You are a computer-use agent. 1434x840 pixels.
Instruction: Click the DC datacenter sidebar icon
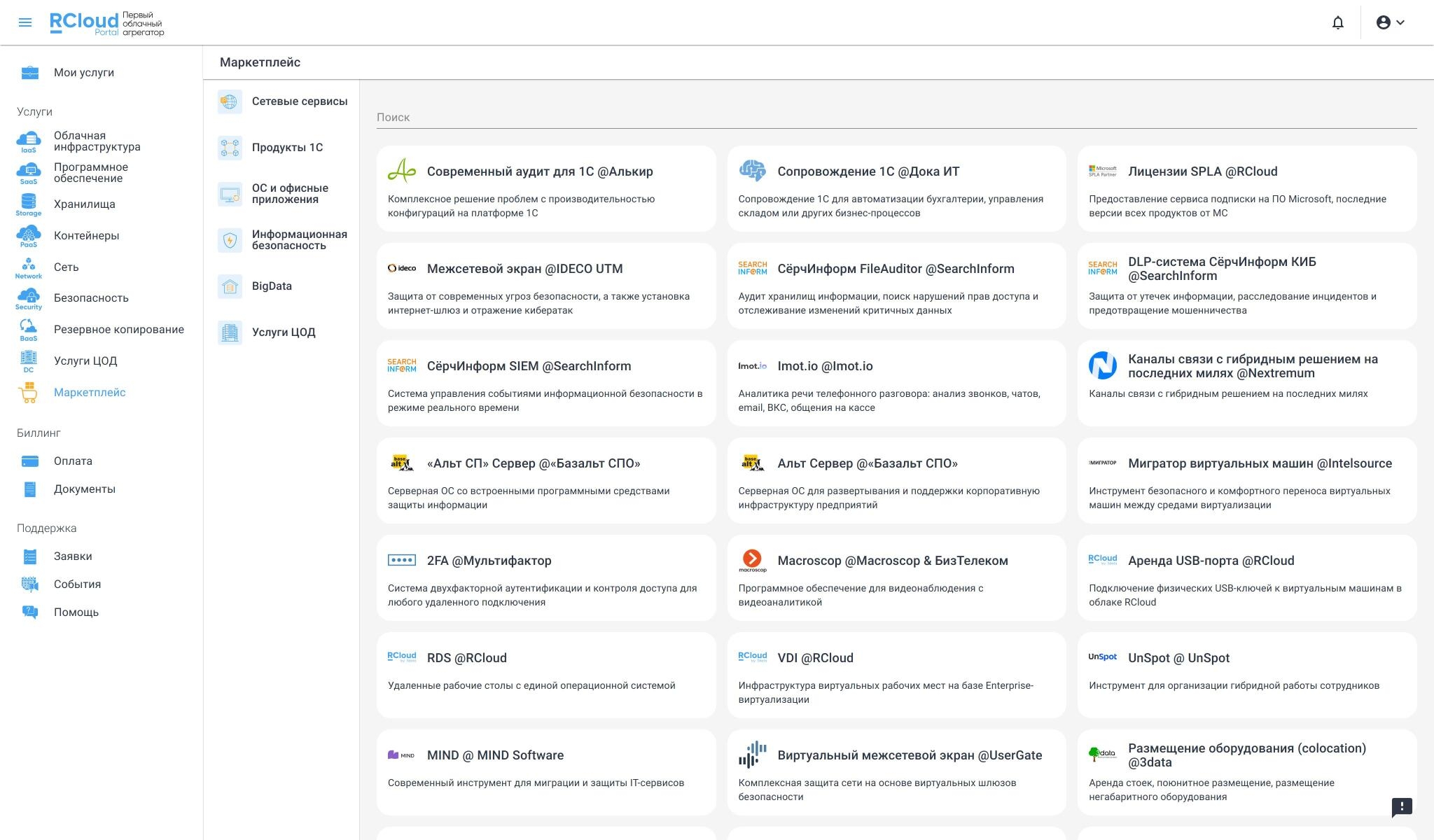(x=29, y=361)
